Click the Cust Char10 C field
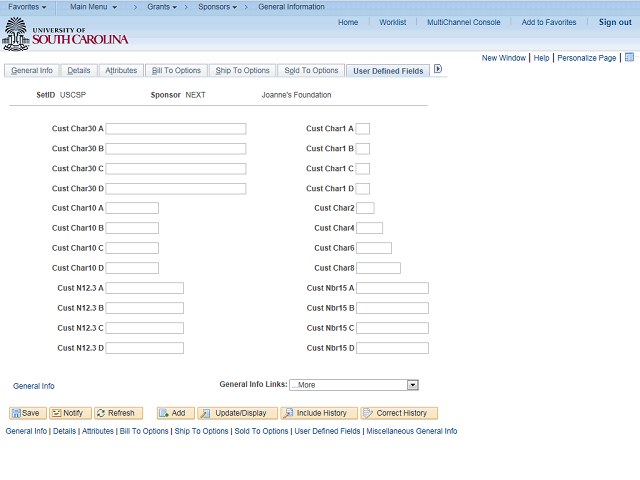 click(132, 248)
